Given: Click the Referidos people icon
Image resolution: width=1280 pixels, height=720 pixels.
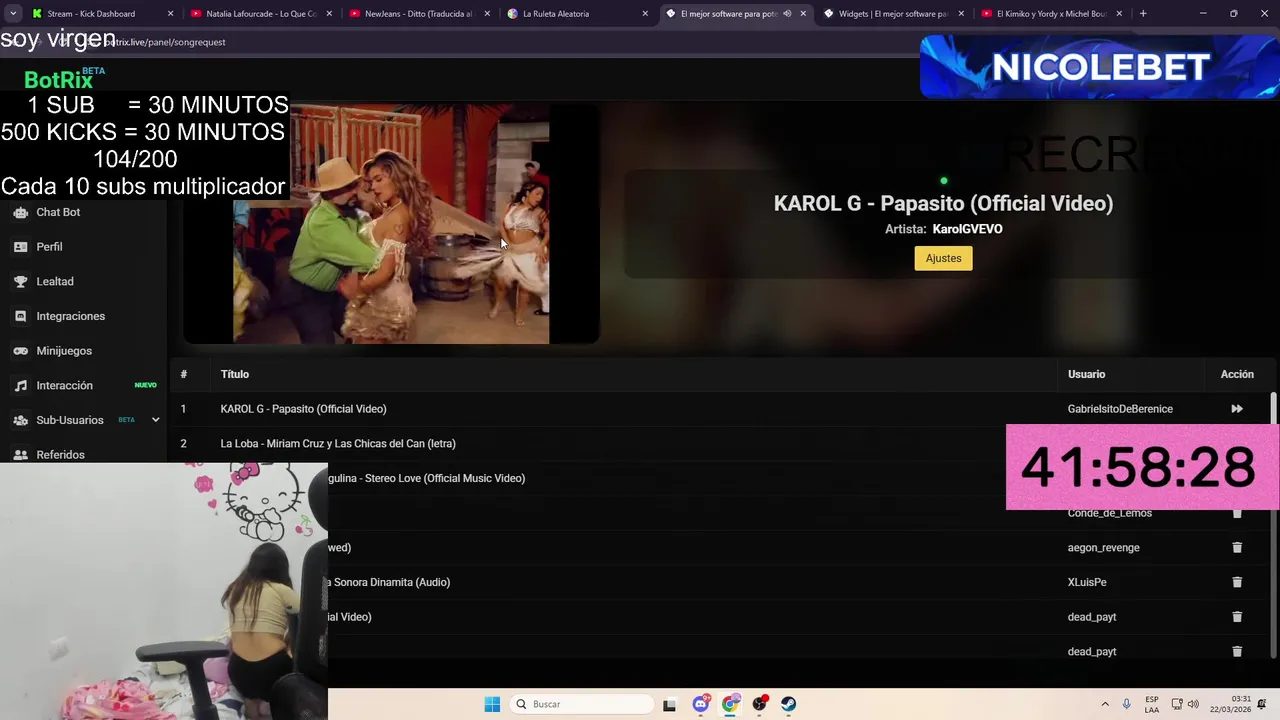Looking at the screenshot, I should point(20,455).
